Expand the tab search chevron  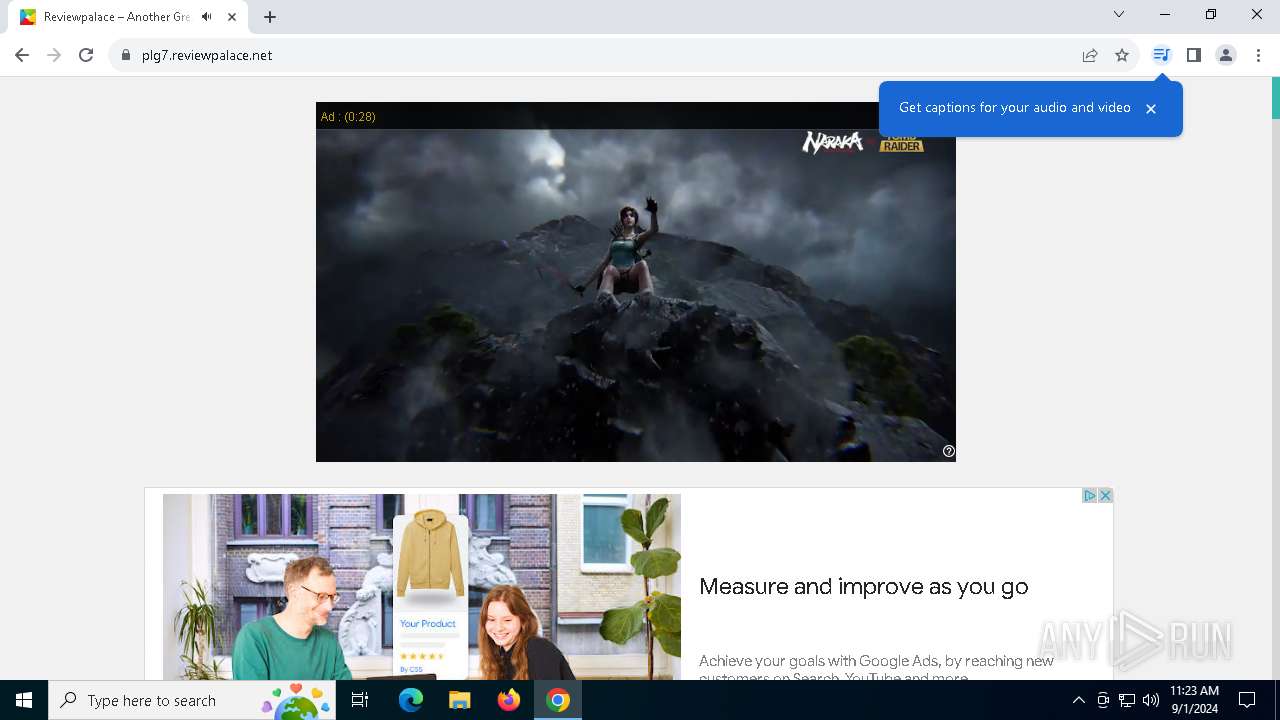pos(1119,14)
